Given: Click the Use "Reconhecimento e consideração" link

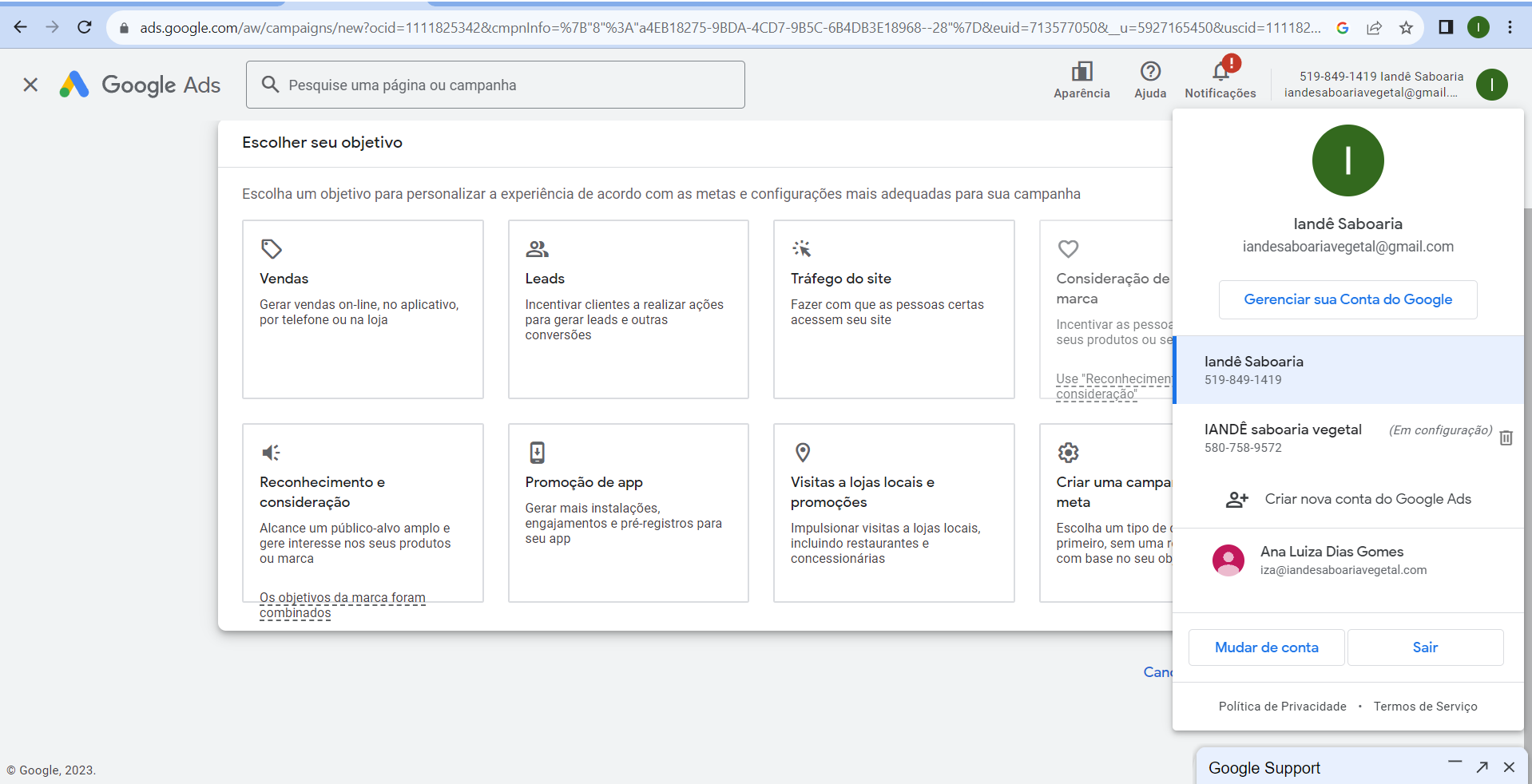Looking at the screenshot, I should pyautogui.click(x=1114, y=386).
